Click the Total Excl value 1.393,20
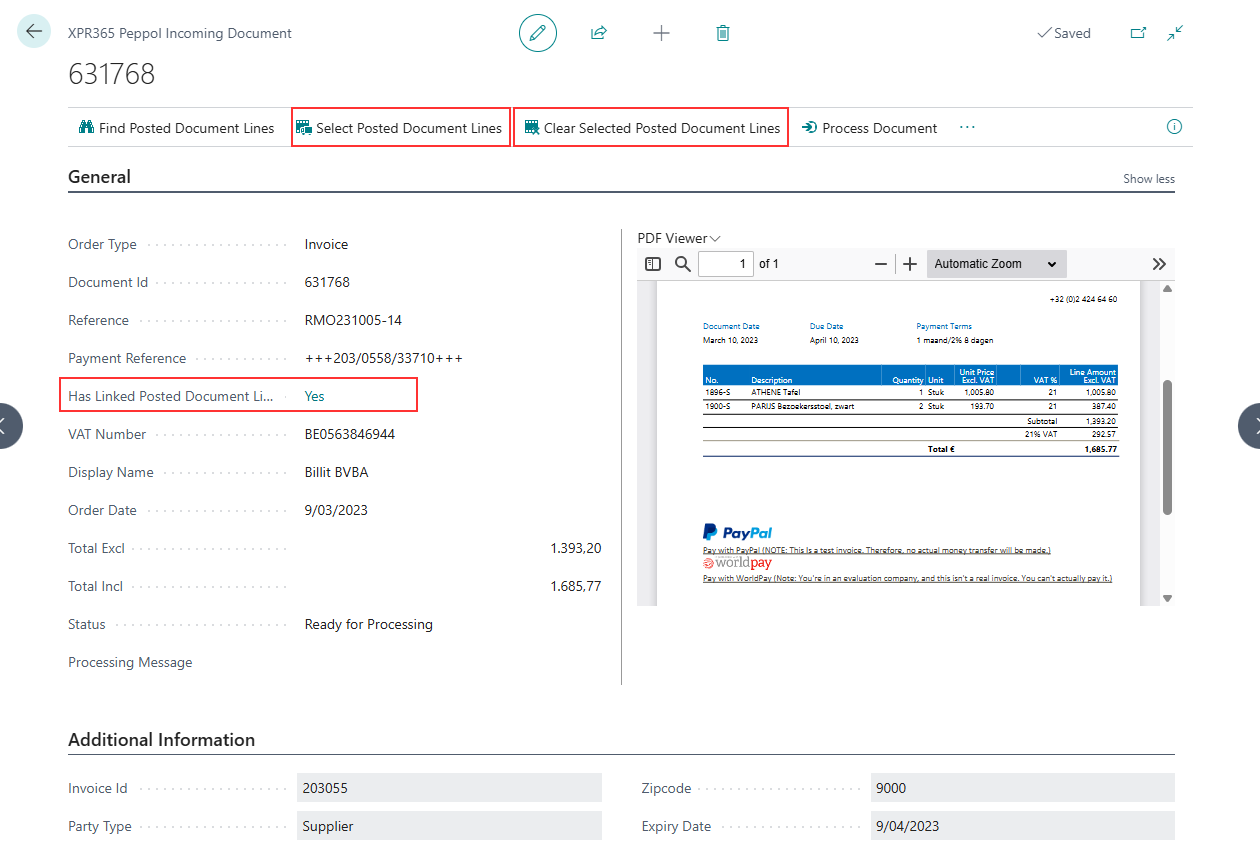This screenshot has width=1260, height=844. 575,548
